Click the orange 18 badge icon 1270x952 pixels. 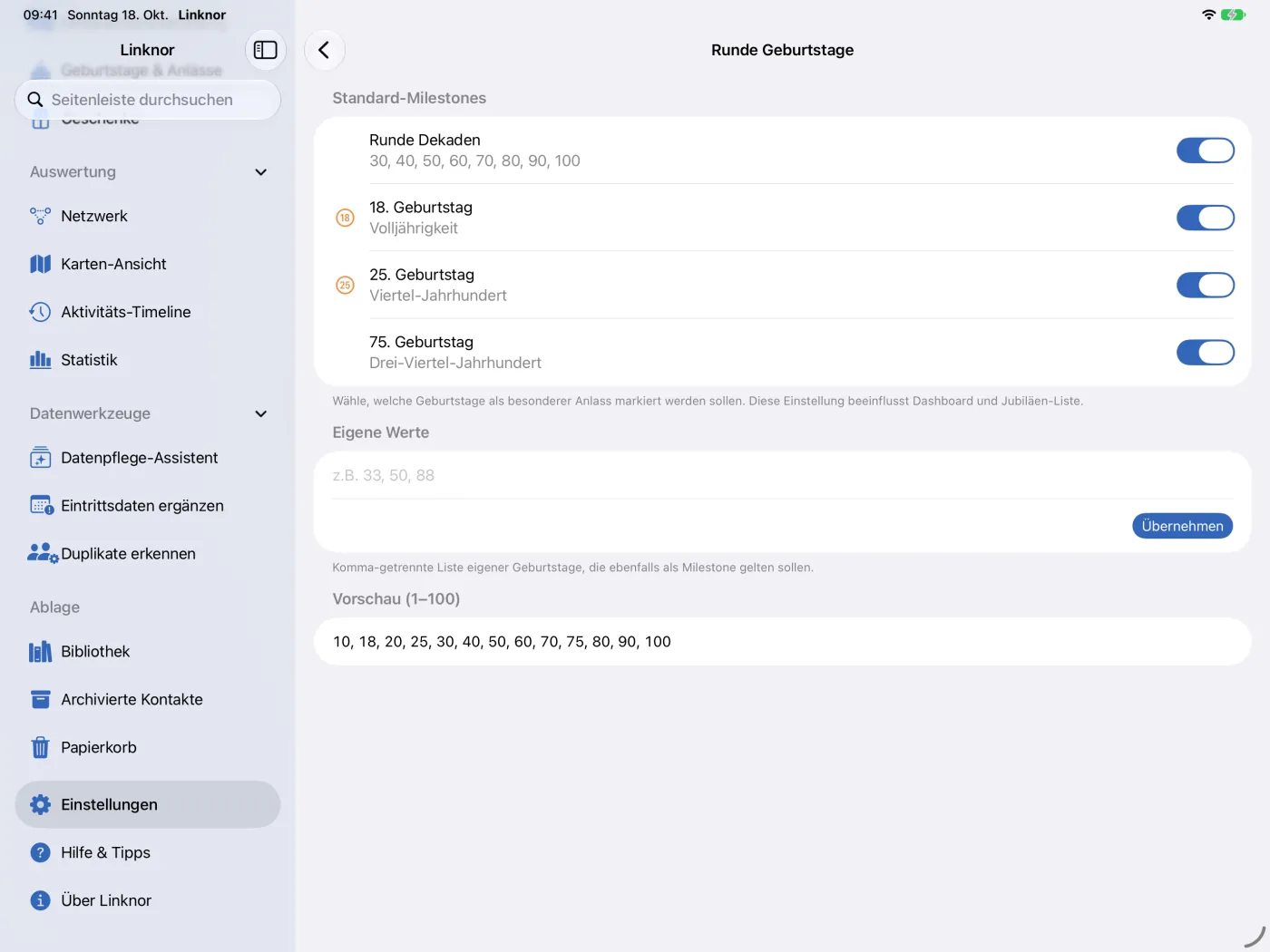click(x=345, y=218)
